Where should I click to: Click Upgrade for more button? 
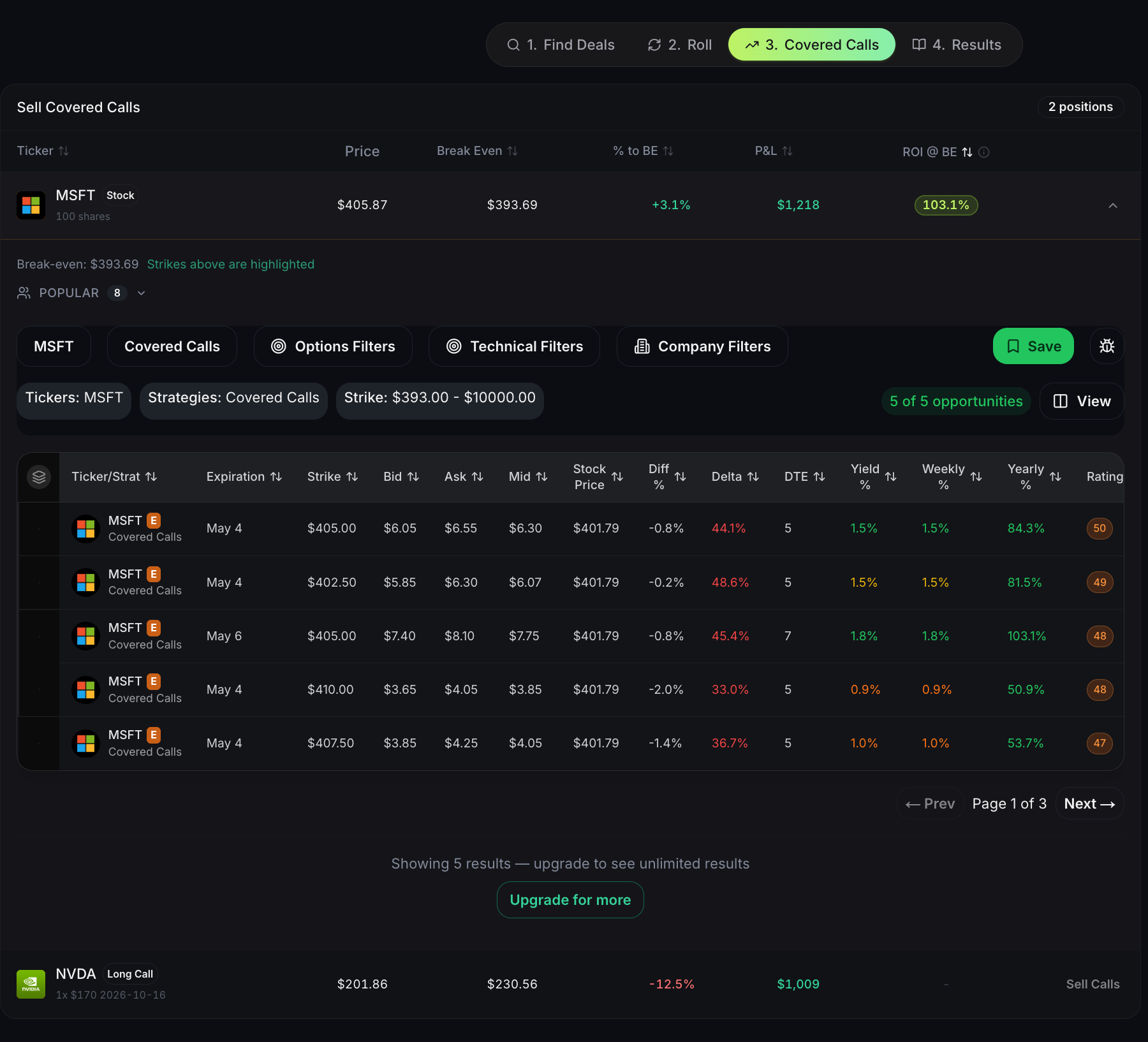[x=570, y=900]
